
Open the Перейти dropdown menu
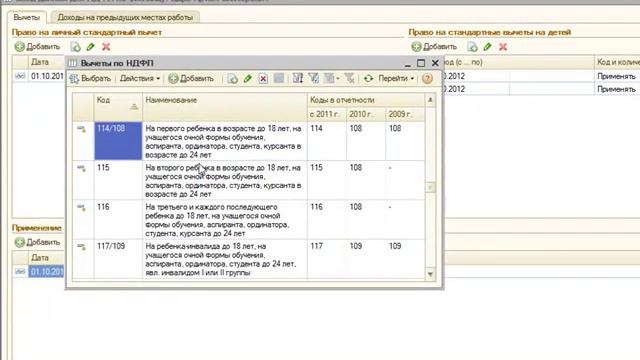click(x=396, y=78)
